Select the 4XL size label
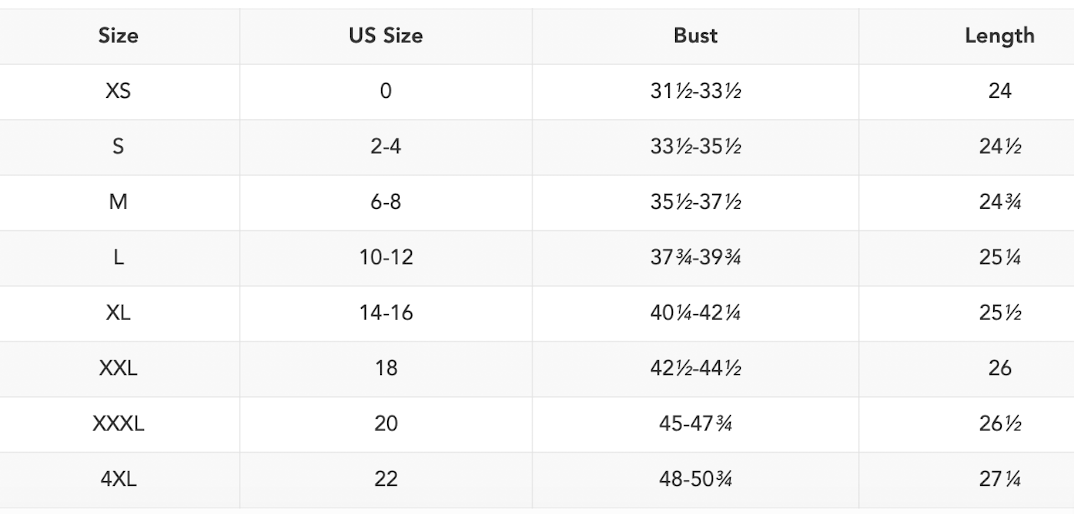 [x=118, y=479]
